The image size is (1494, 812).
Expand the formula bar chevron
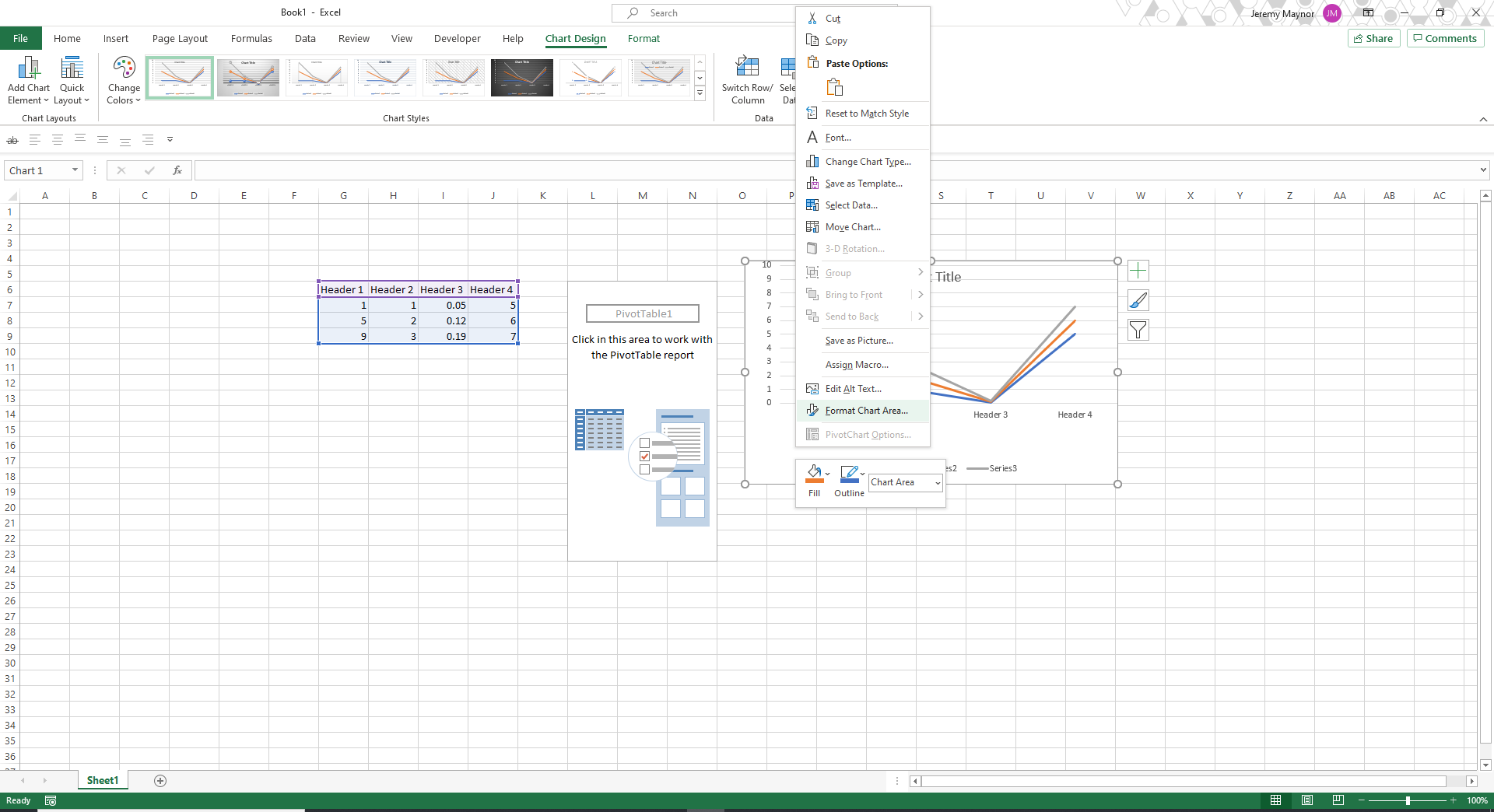pos(1483,170)
